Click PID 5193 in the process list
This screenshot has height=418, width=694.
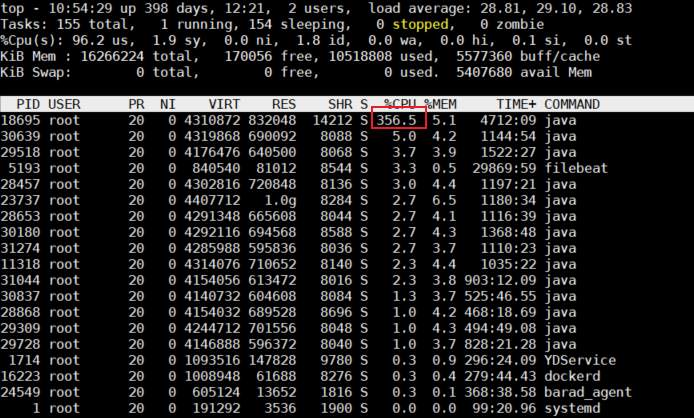[24, 168]
